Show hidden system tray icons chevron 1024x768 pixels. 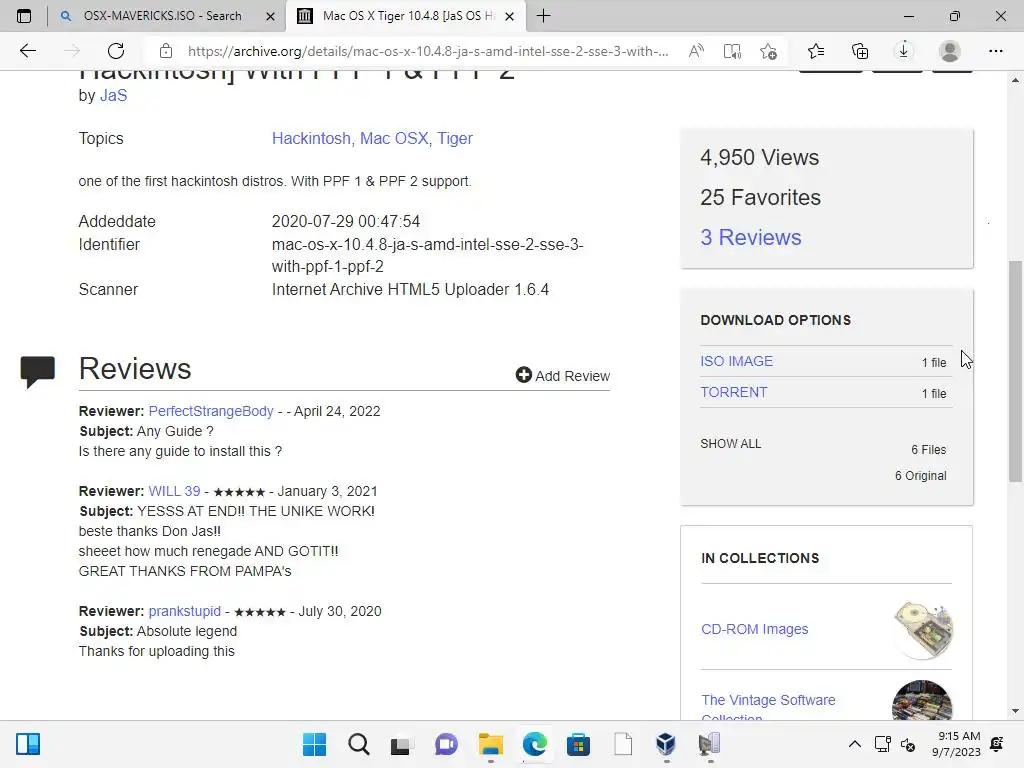click(854, 744)
